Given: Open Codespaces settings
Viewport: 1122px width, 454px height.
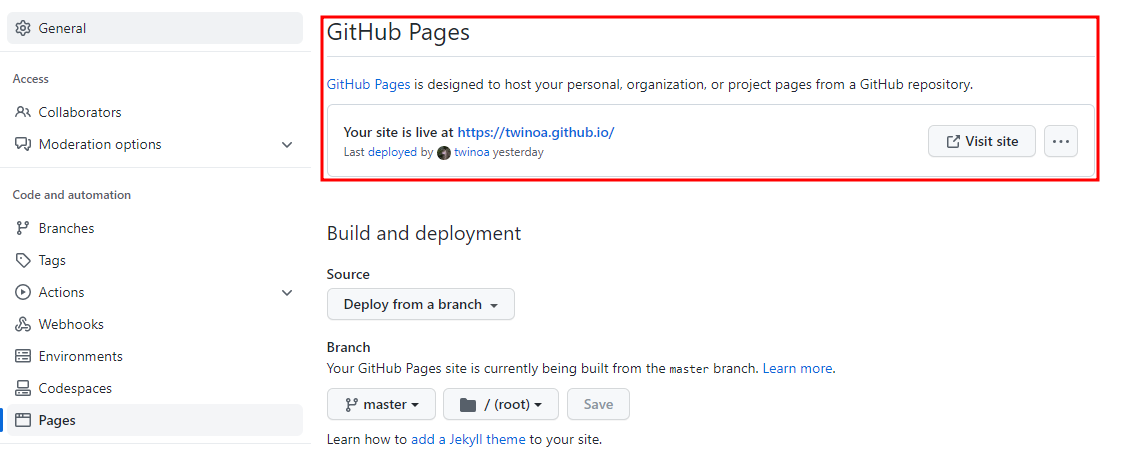Looking at the screenshot, I should click(x=155, y=388).
